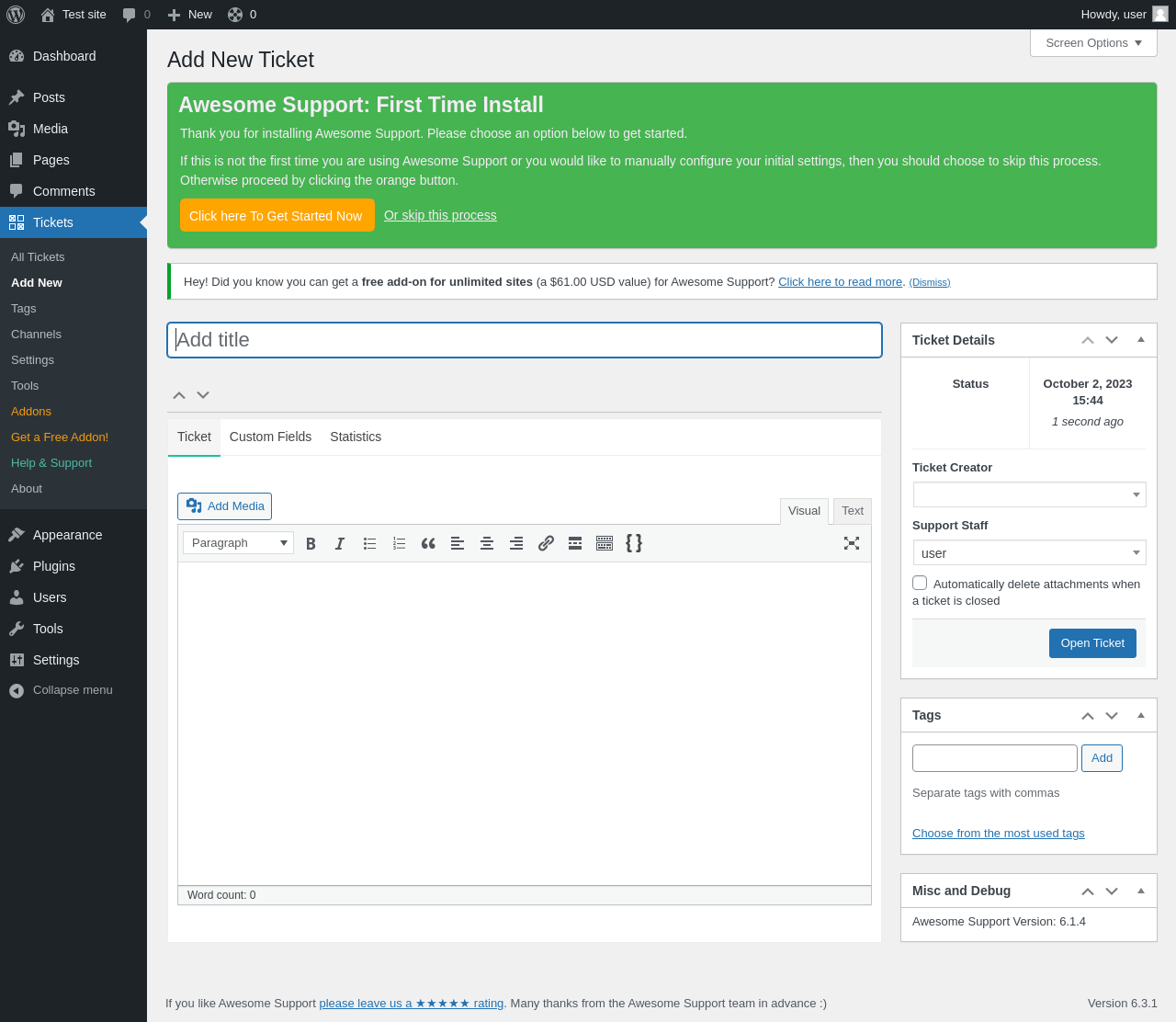This screenshot has height=1022, width=1176.
Task: Click Or skip this process link
Action: 440,215
